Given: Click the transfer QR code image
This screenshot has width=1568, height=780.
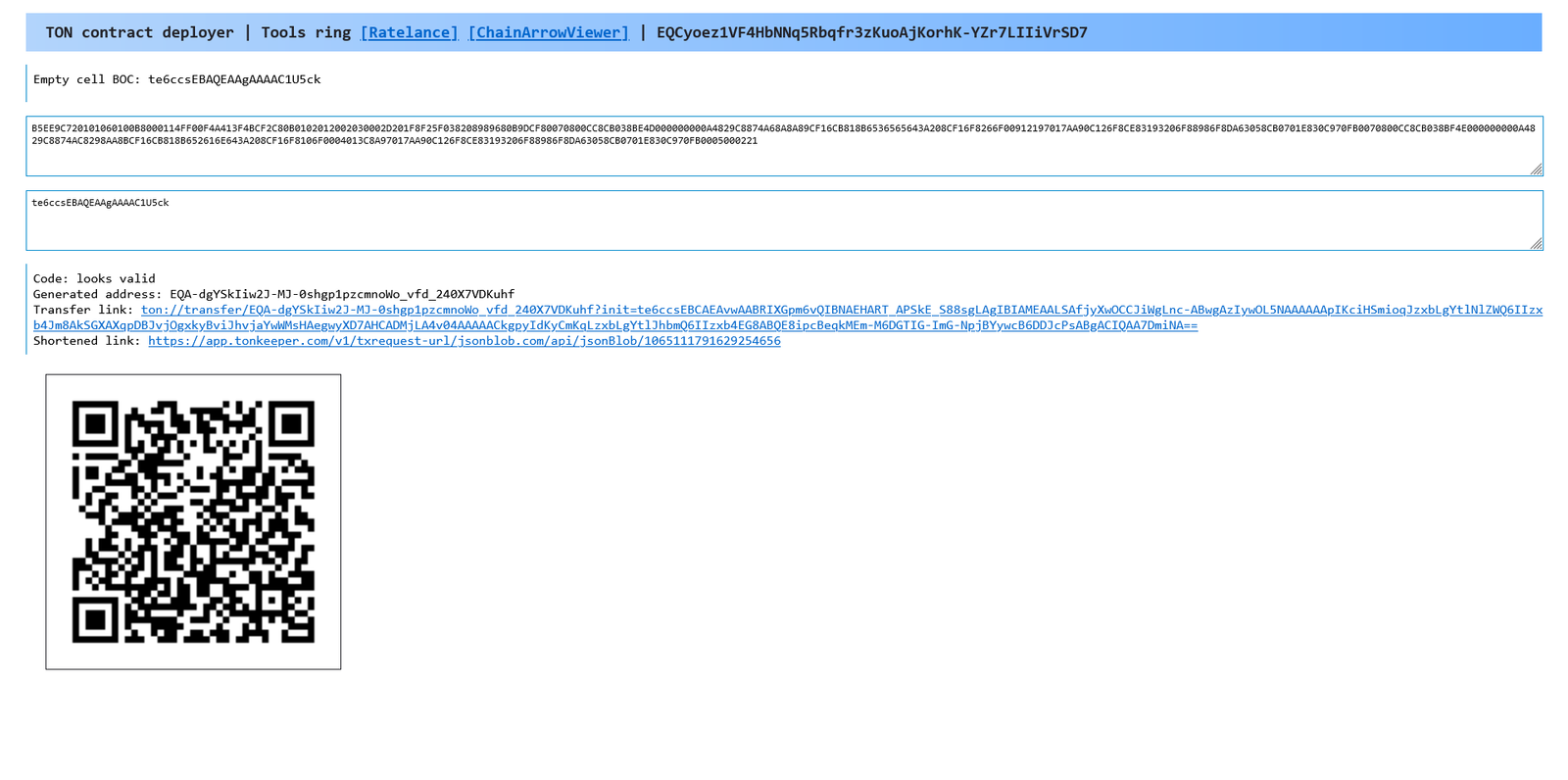Looking at the screenshot, I should [x=193, y=522].
